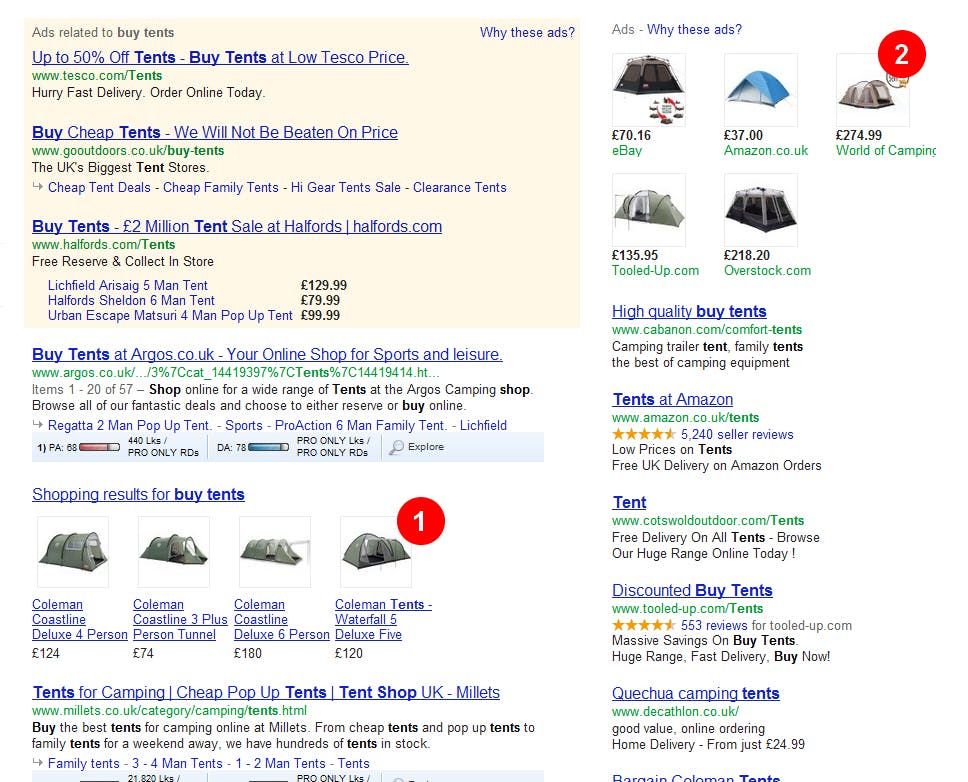Click the www.cabanon.com/comfort-tents URL
The width and height of the screenshot is (968, 782).
click(707, 330)
